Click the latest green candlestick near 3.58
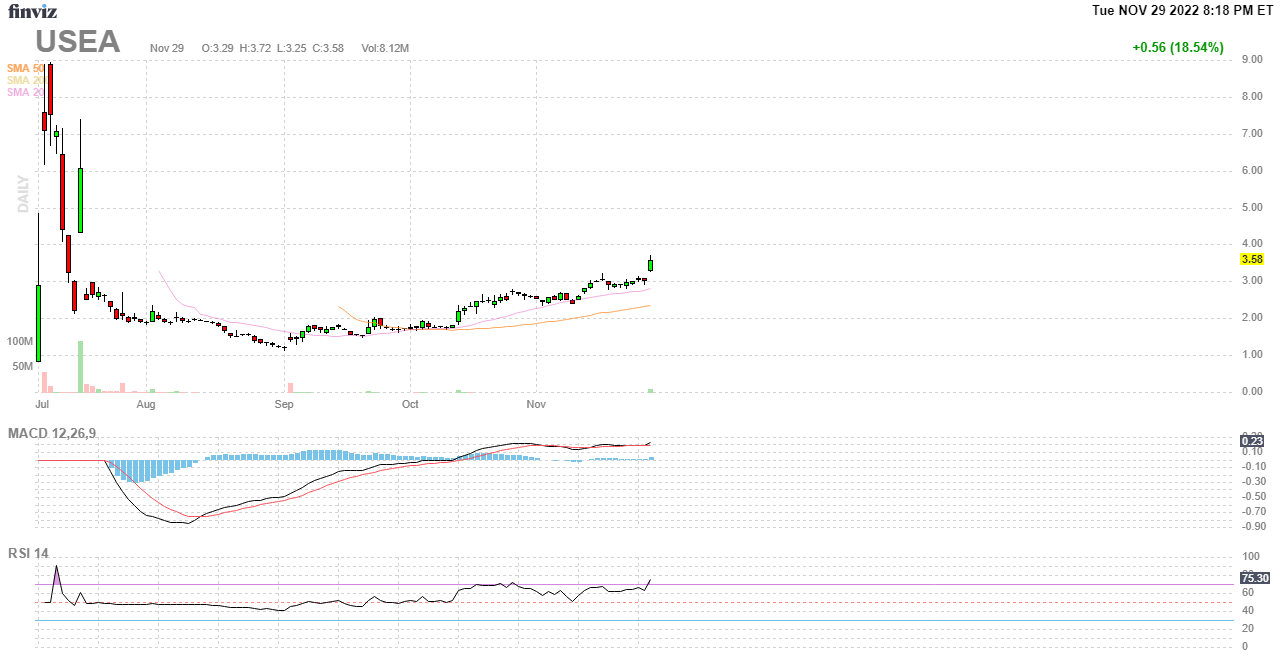The height and width of the screenshot is (662, 1282). [x=651, y=265]
